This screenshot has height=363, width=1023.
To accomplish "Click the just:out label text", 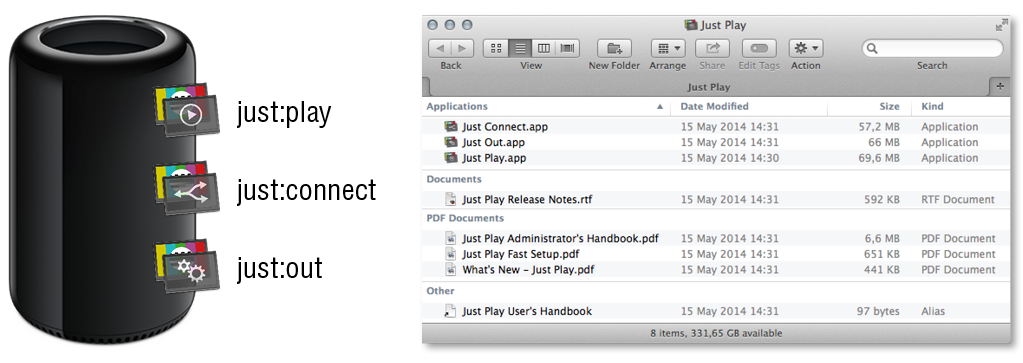I will (x=279, y=268).
